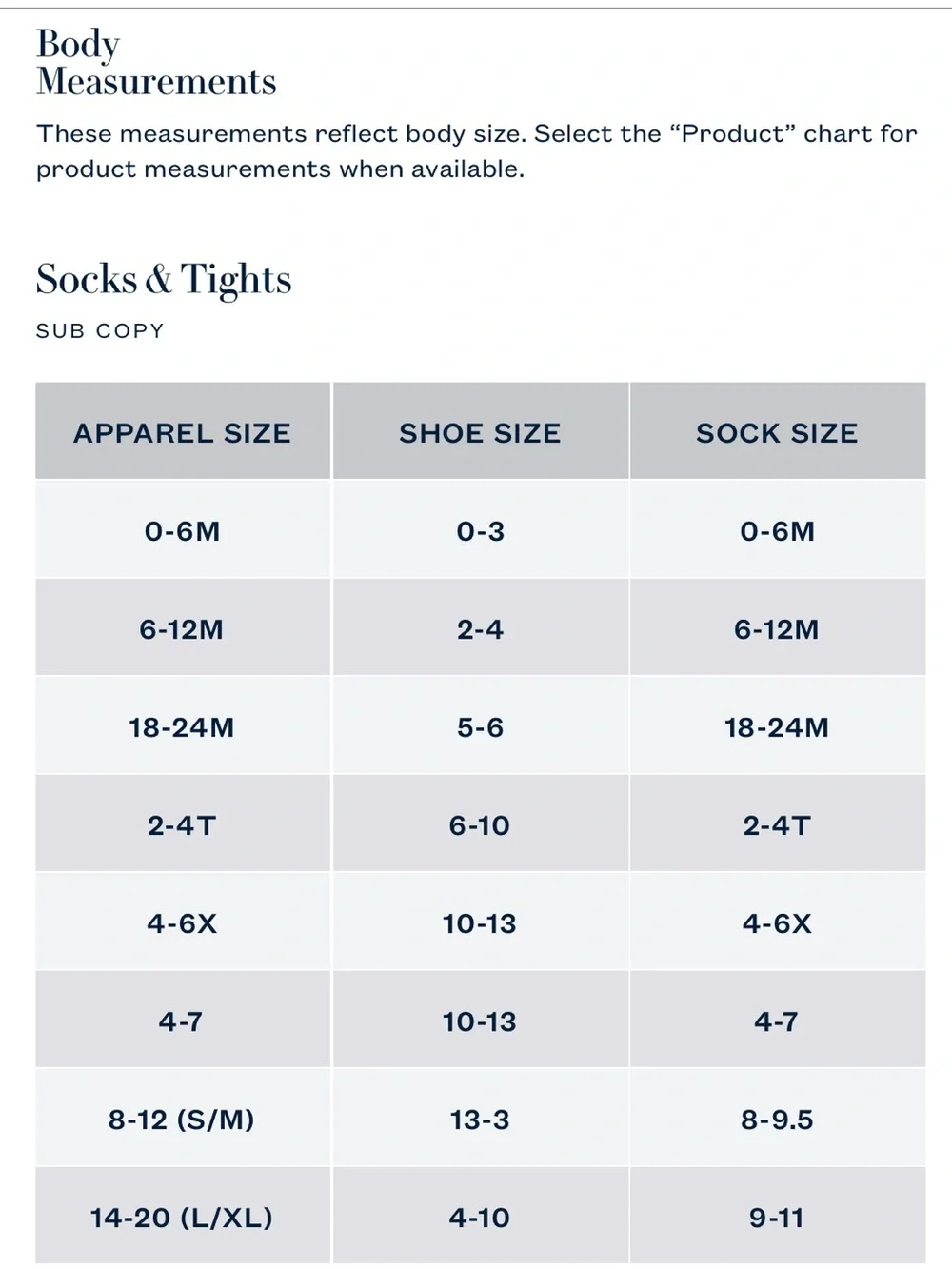952x1269 pixels.
Task: Select the 4-7 apparel size cell
Action: click(x=183, y=1021)
